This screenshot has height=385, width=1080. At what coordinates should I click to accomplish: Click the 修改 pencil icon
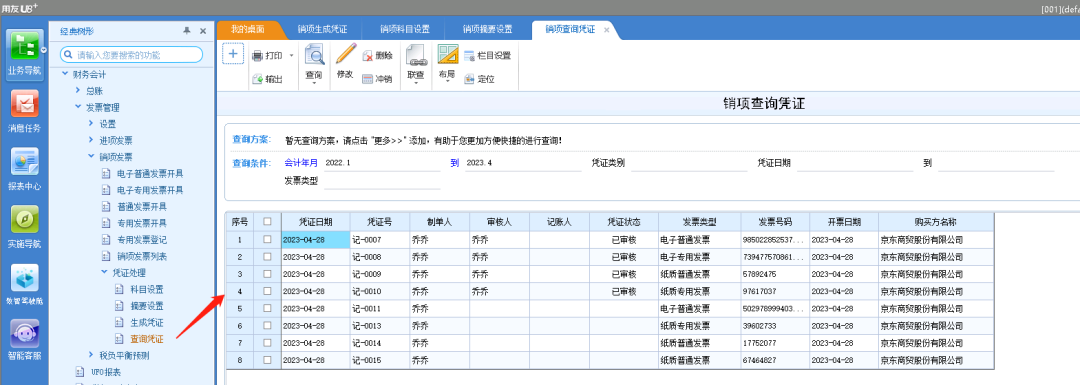click(x=345, y=54)
